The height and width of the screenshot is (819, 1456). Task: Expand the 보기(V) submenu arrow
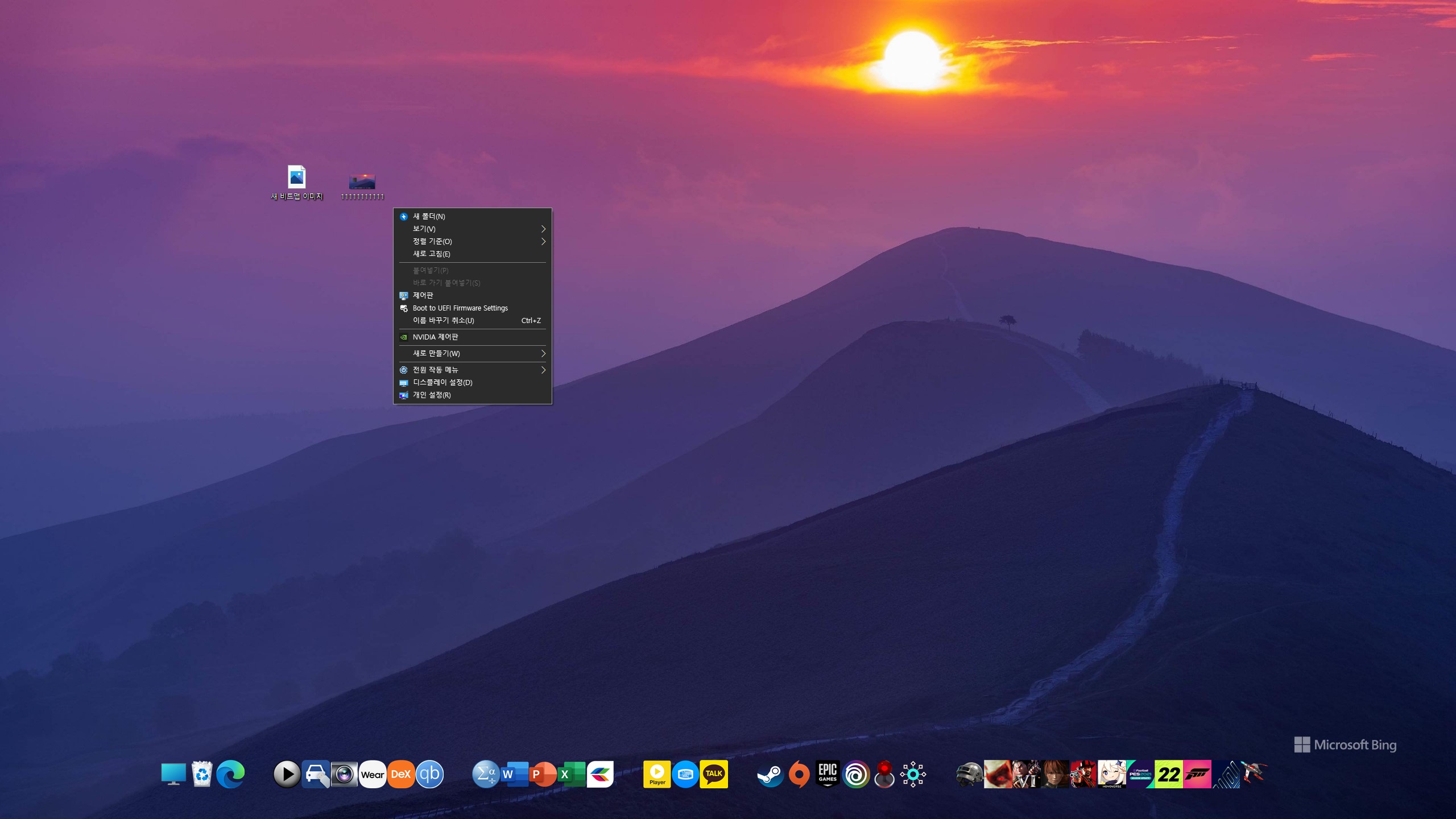(x=543, y=229)
